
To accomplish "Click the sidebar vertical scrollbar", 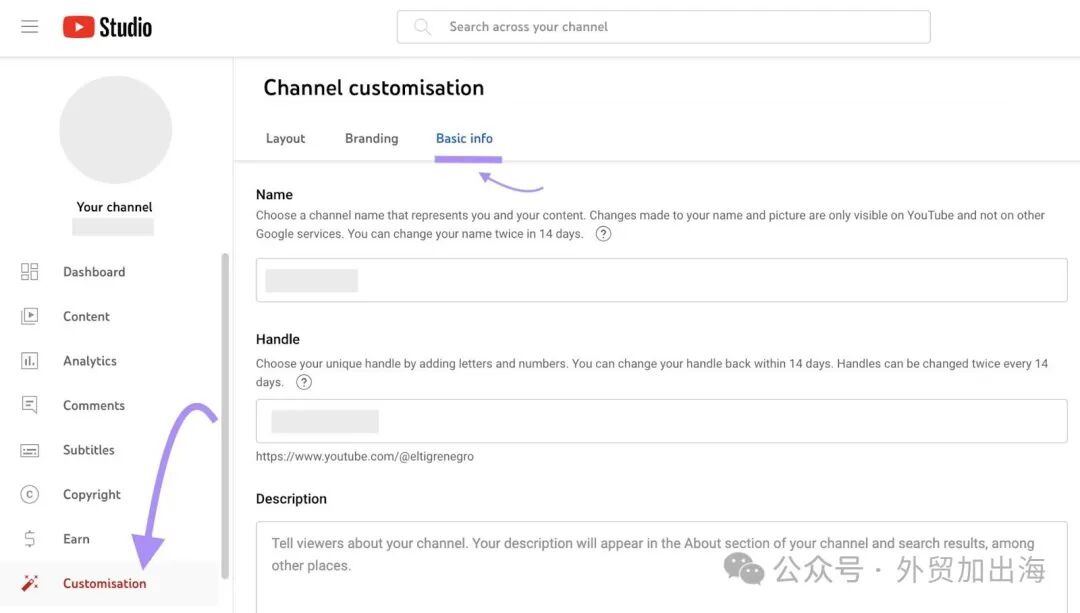I will point(225,416).
